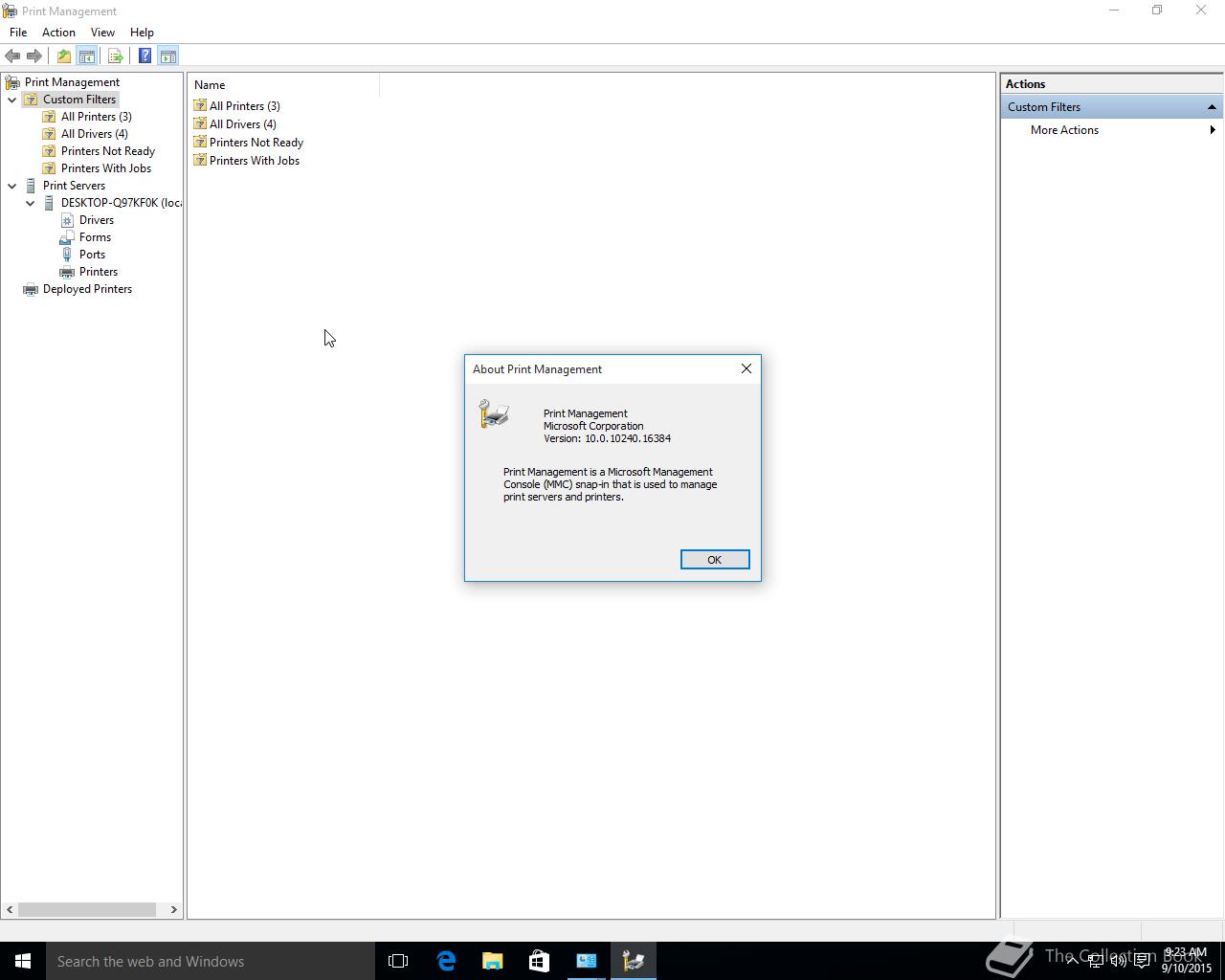
Task: Click the console tree horizontal scrollbar thumb
Action: [x=87, y=909]
